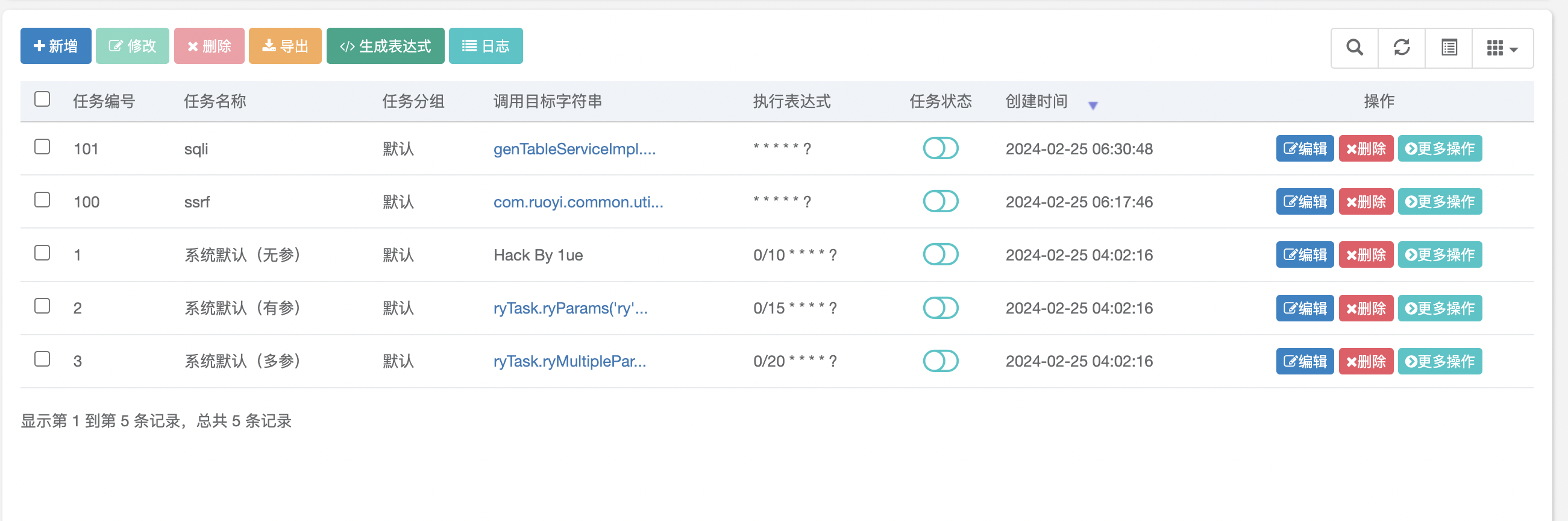The width and height of the screenshot is (1568, 521).
Task: Click 编辑 for the sqli task
Action: tap(1305, 149)
